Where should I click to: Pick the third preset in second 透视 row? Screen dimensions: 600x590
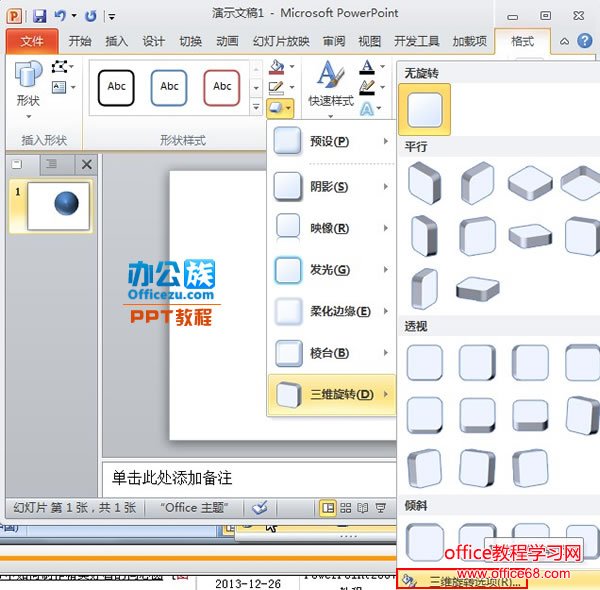pos(530,415)
